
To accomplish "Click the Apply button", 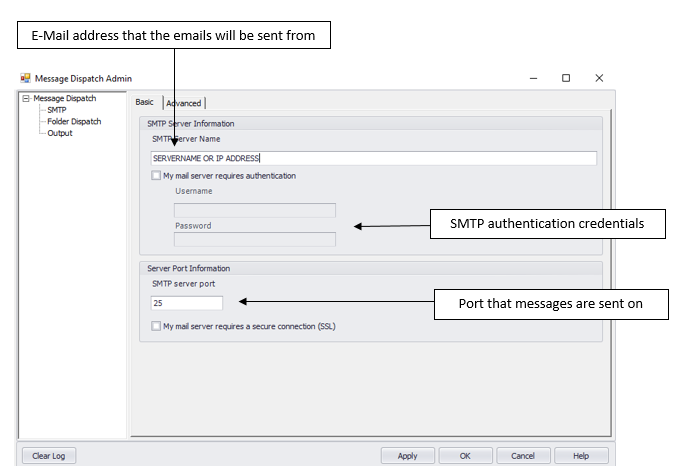I will coord(408,456).
